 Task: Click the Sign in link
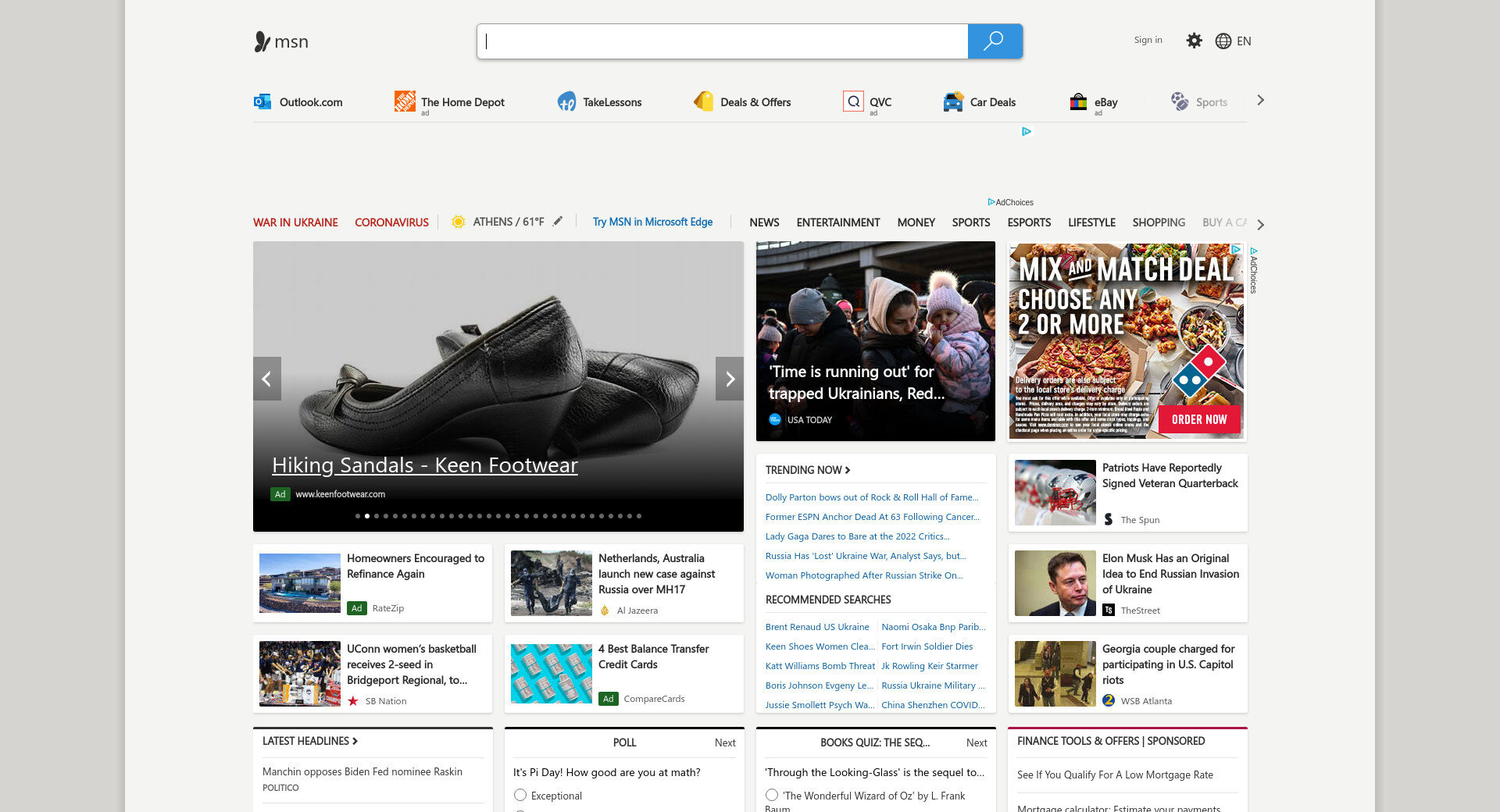click(x=1148, y=40)
